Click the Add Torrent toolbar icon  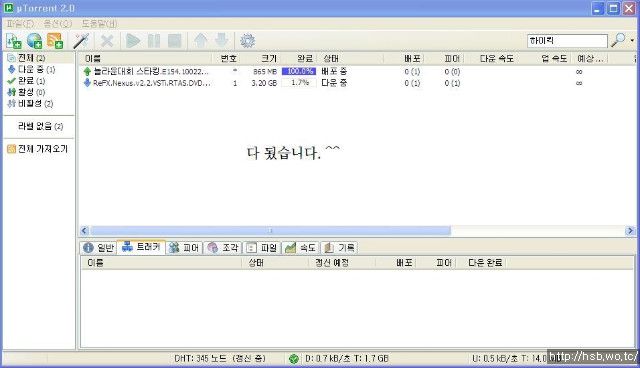[13, 41]
